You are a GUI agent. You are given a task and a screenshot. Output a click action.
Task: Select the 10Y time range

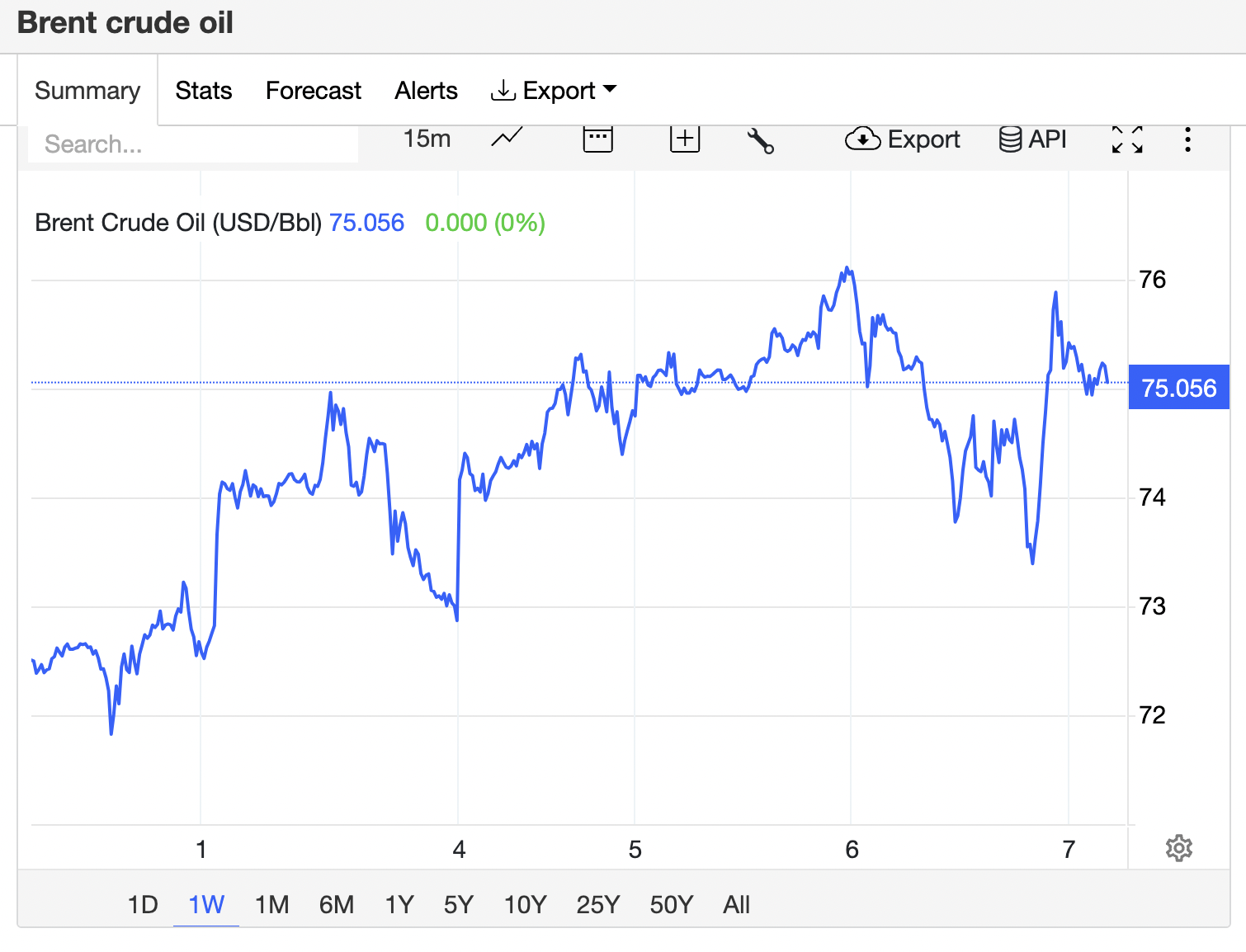526,905
